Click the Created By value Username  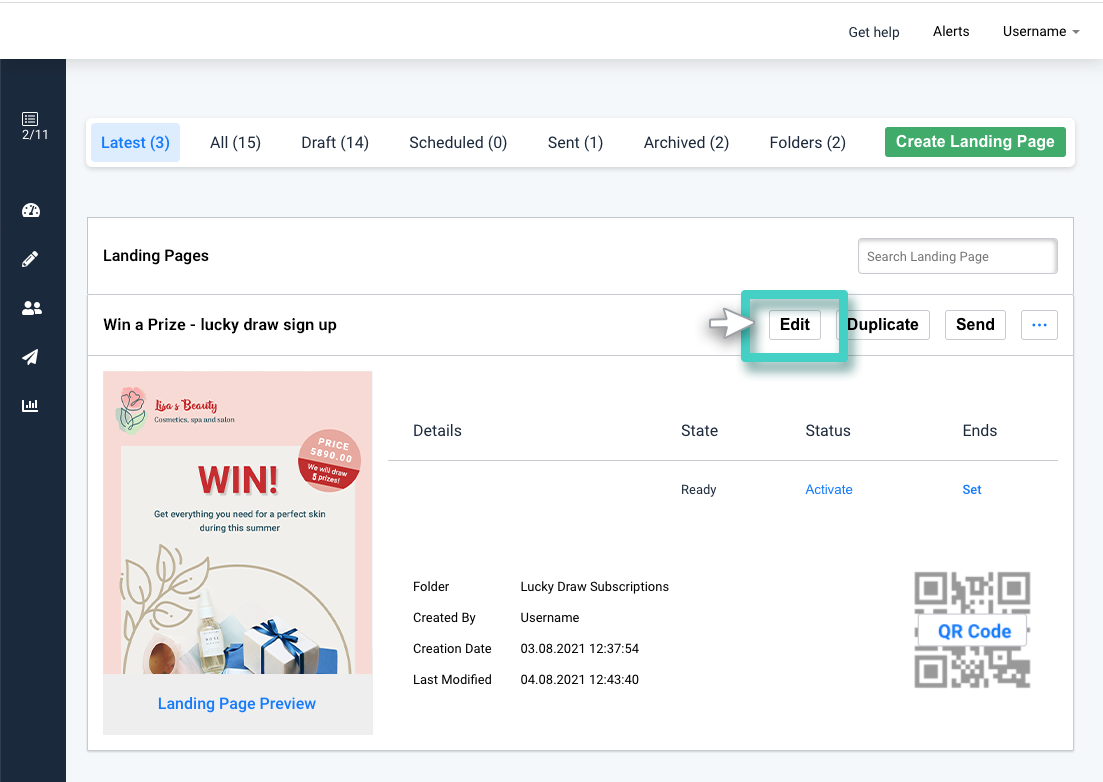click(x=549, y=617)
